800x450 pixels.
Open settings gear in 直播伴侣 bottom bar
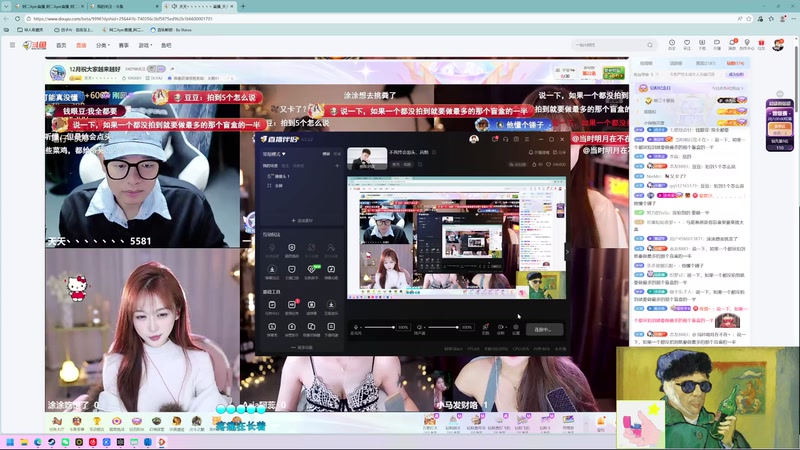click(x=516, y=329)
